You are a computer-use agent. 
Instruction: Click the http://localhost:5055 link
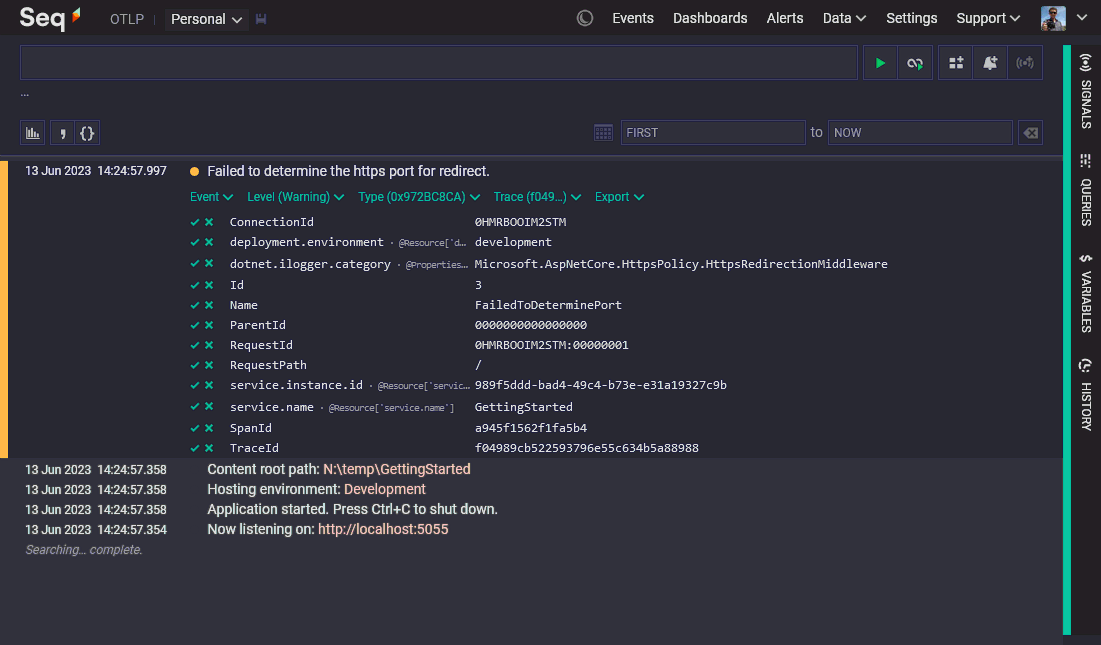[x=383, y=529]
